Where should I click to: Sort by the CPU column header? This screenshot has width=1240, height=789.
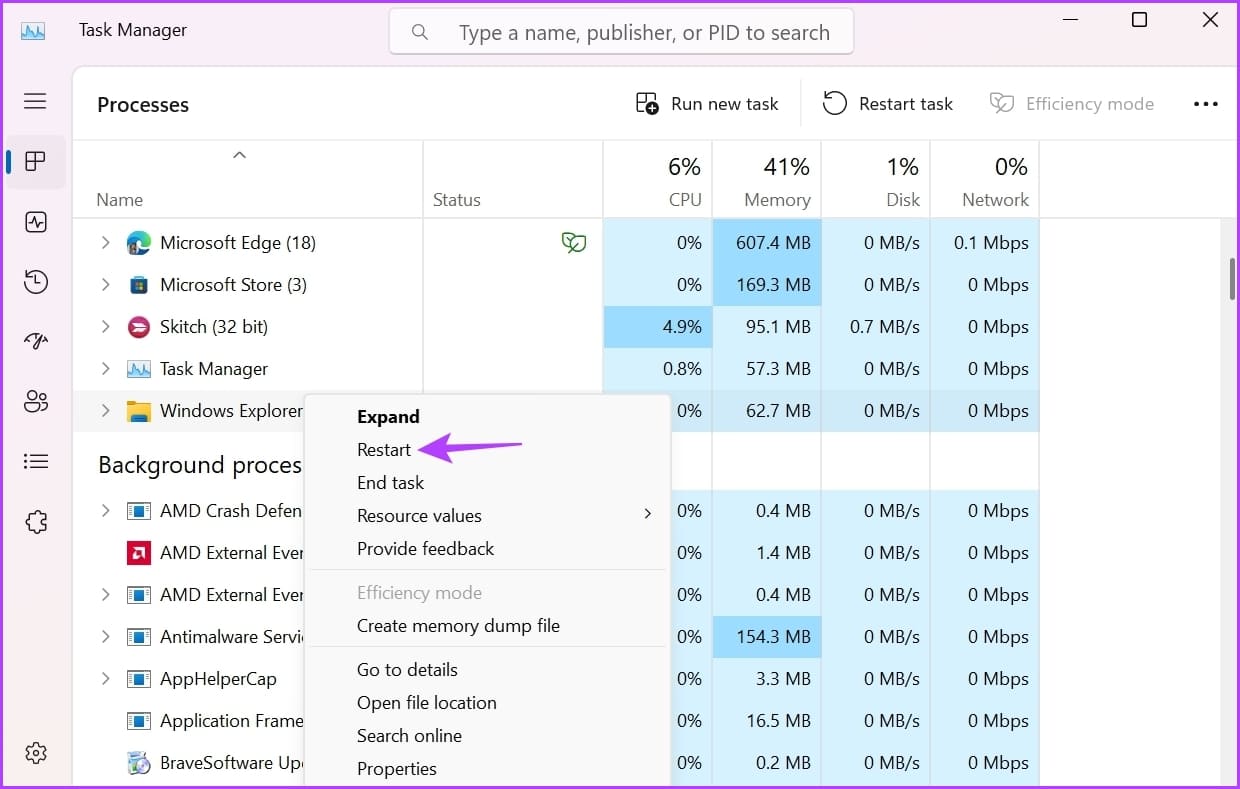click(658, 180)
